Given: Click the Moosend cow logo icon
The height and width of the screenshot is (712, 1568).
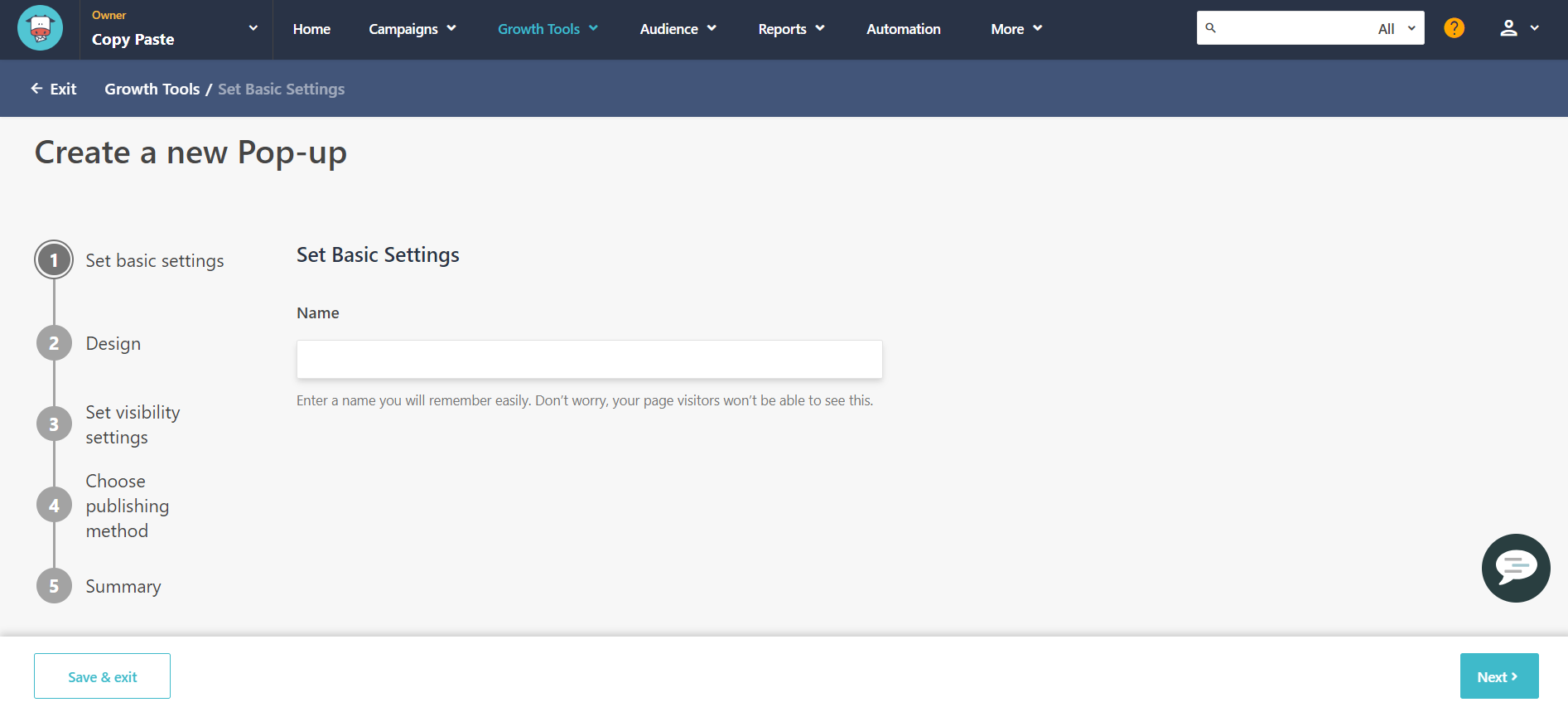Looking at the screenshot, I should pyautogui.click(x=40, y=28).
